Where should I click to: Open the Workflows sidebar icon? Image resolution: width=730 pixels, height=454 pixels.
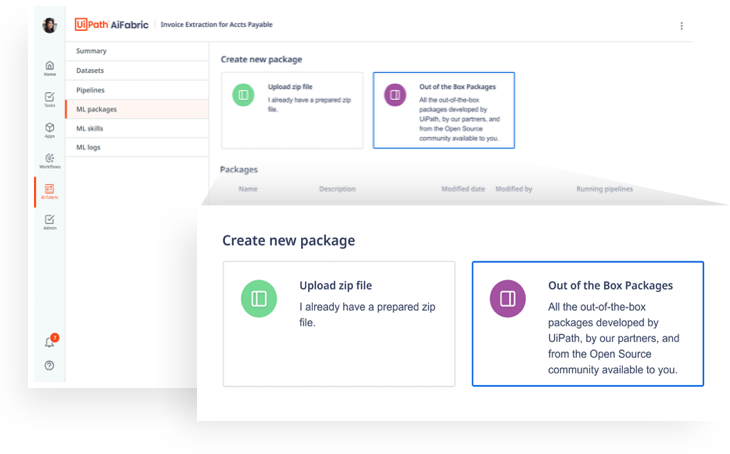(x=50, y=161)
